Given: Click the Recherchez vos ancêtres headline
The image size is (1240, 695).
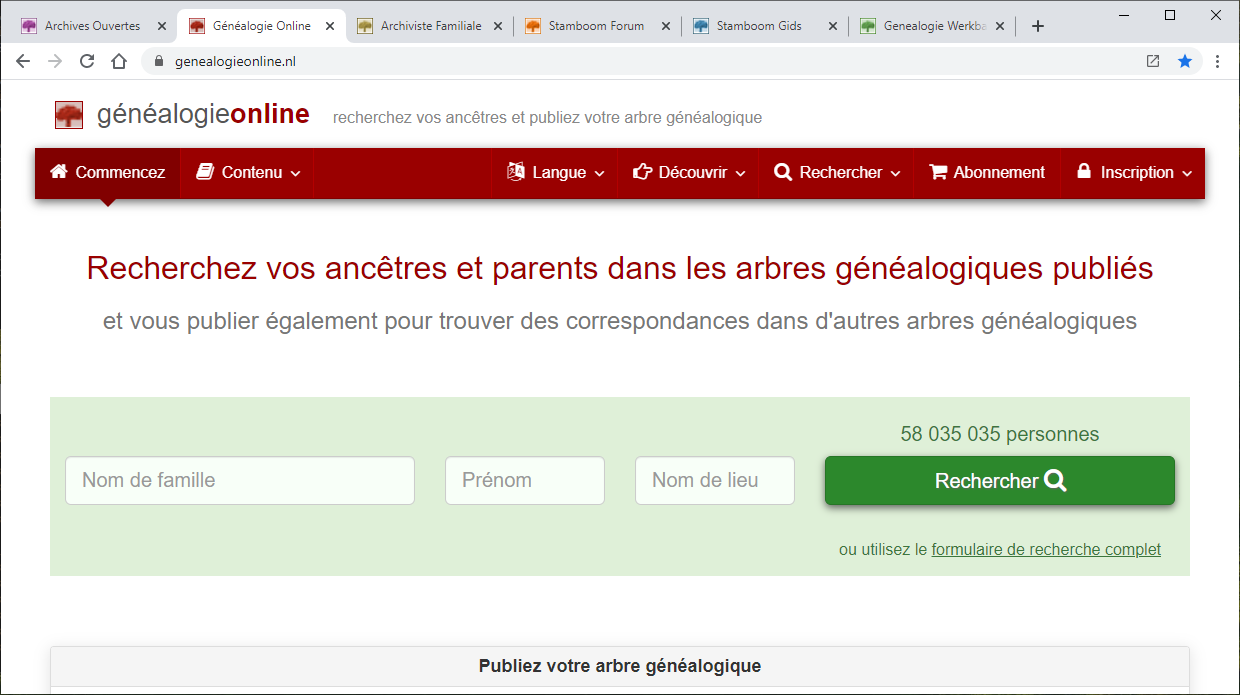Looking at the screenshot, I should pos(620,269).
